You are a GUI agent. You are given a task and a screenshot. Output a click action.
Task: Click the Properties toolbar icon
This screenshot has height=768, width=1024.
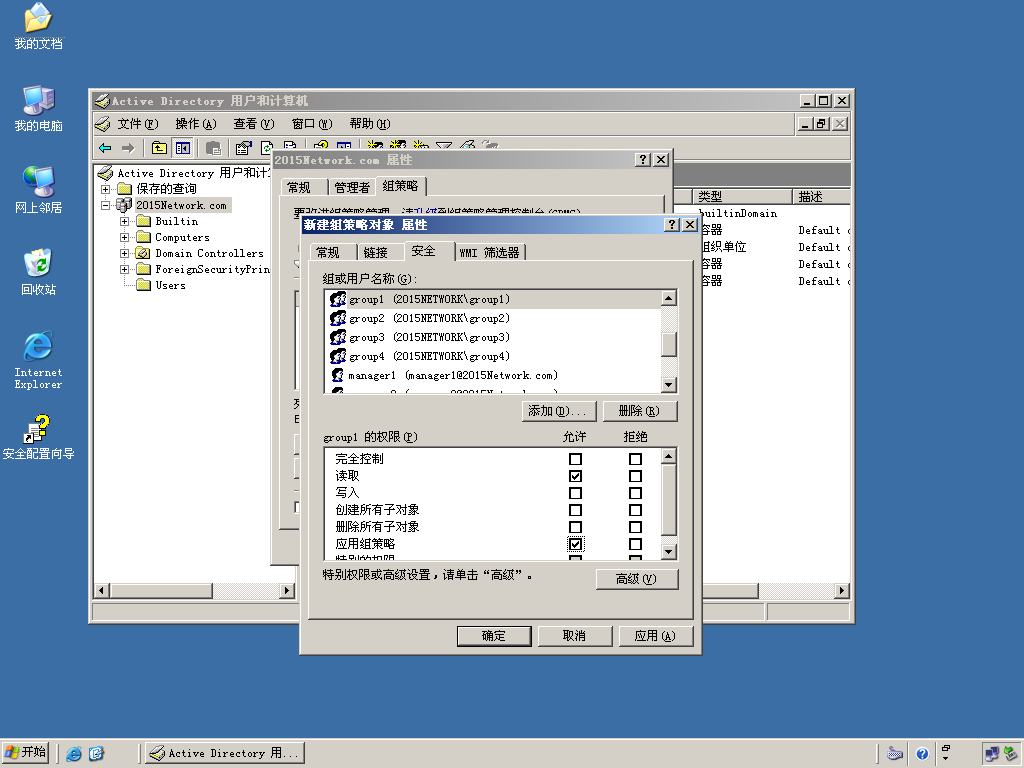[244, 148]
